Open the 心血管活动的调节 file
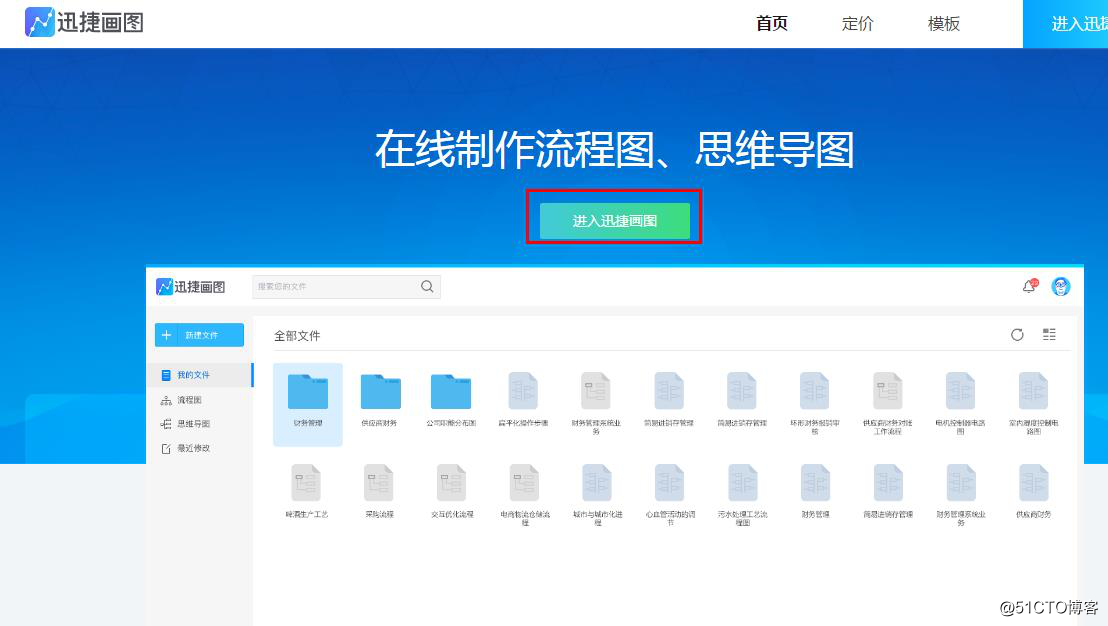This screenshot has width=1108, height=626. (x=670, y=495)
